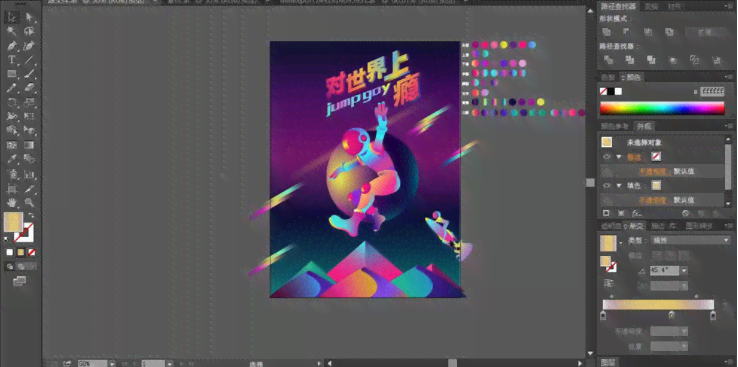Open zoom level dropdown in status bar
Image resolution: width=738 pixels, height=367 pixels.
(112, 363)
